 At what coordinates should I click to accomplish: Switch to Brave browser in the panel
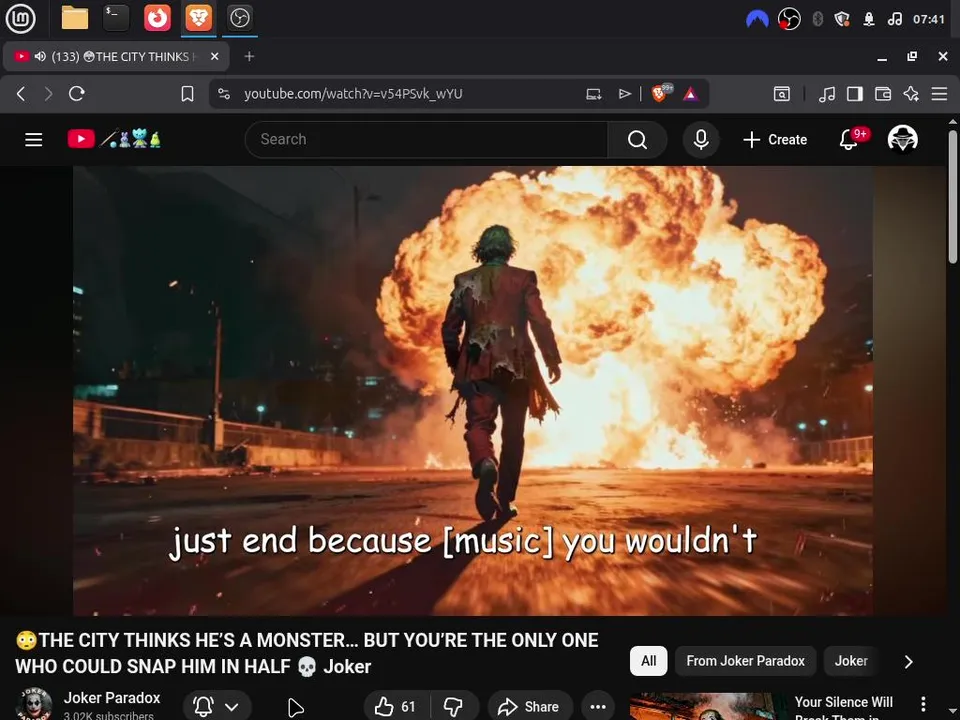[199, 18]
